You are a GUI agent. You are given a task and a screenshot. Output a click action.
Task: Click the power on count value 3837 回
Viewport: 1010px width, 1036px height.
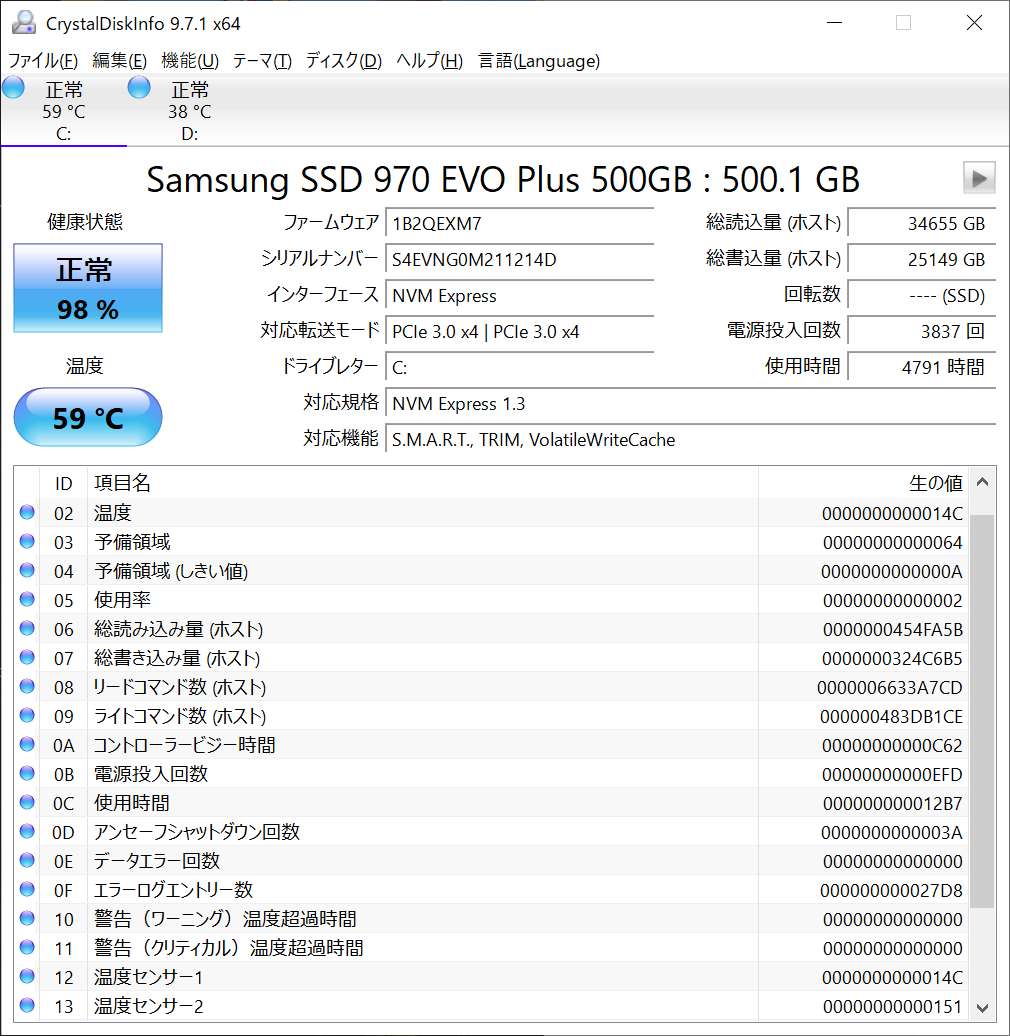pos(921,331)
